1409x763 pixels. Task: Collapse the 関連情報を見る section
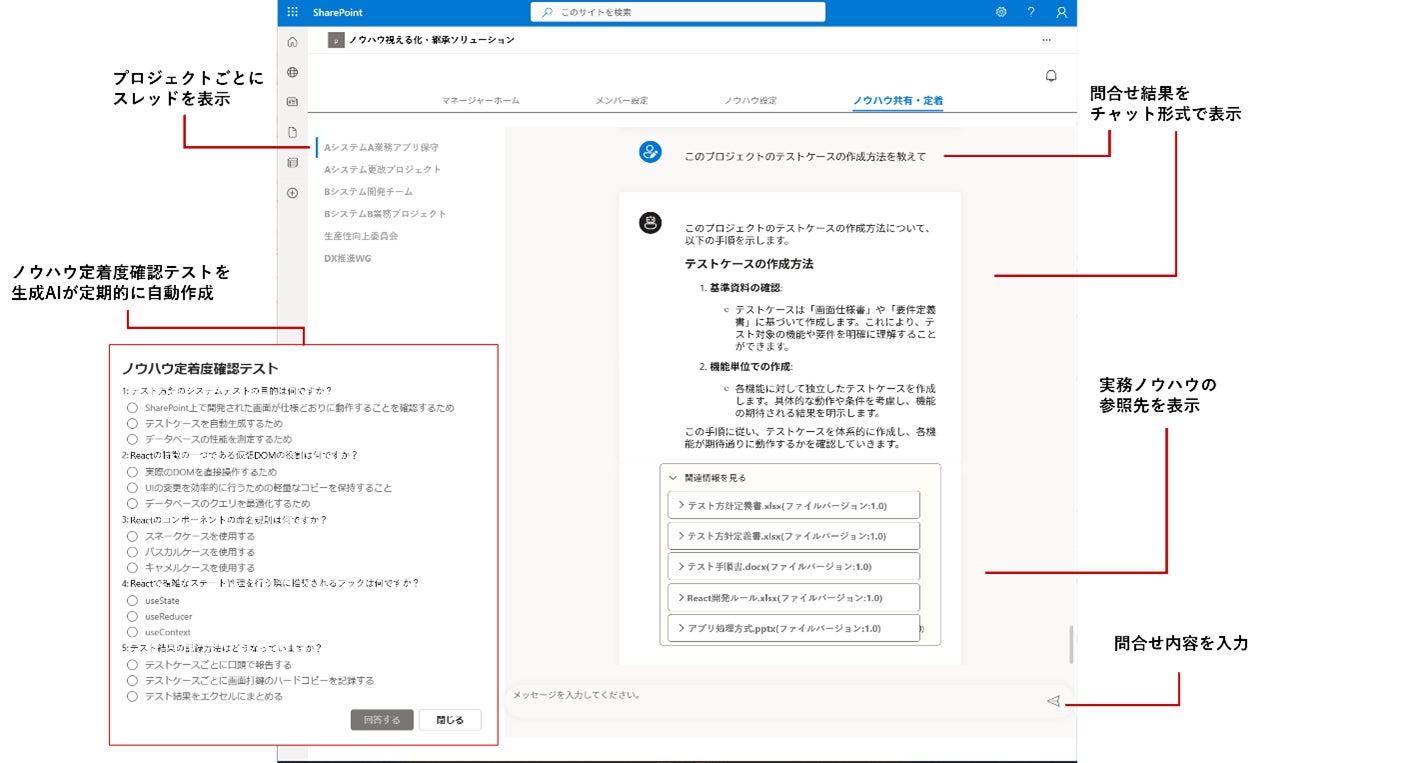(708, 478)
